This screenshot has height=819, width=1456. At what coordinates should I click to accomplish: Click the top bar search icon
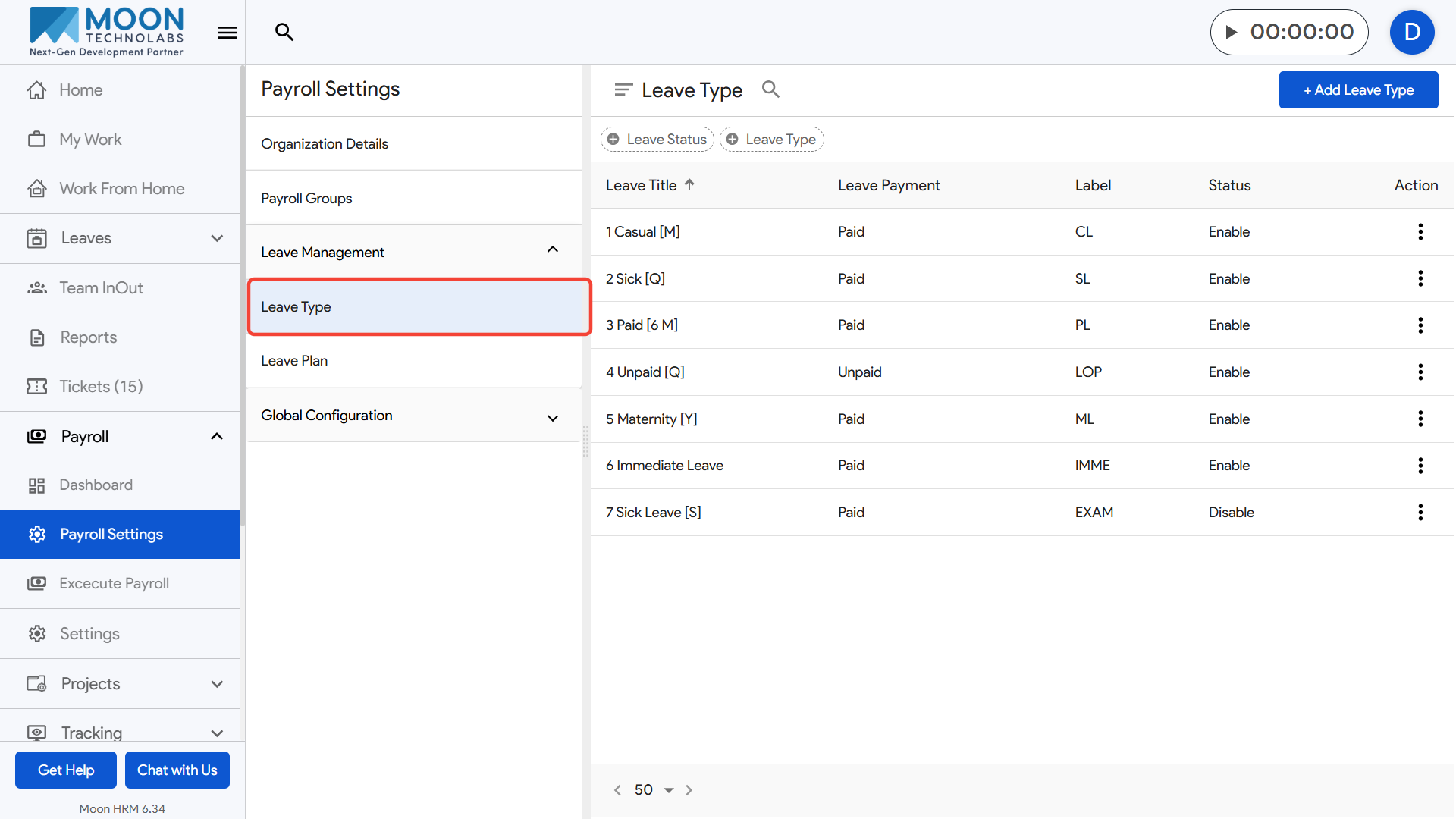[284, 32]
